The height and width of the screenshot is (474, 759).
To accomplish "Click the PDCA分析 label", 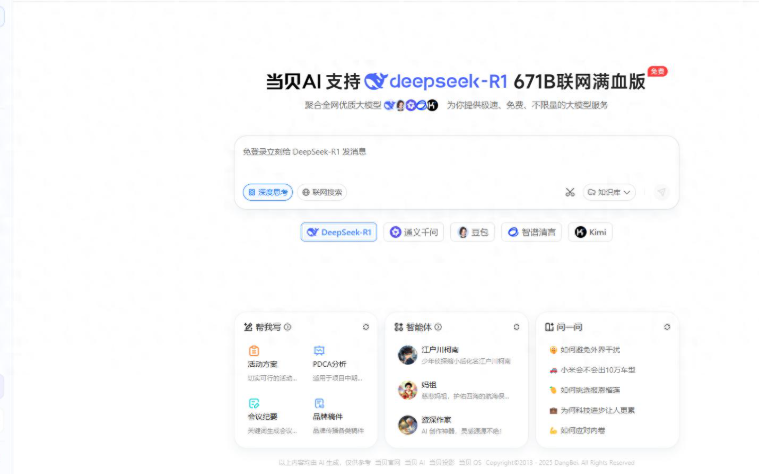I will pos(330,364).
